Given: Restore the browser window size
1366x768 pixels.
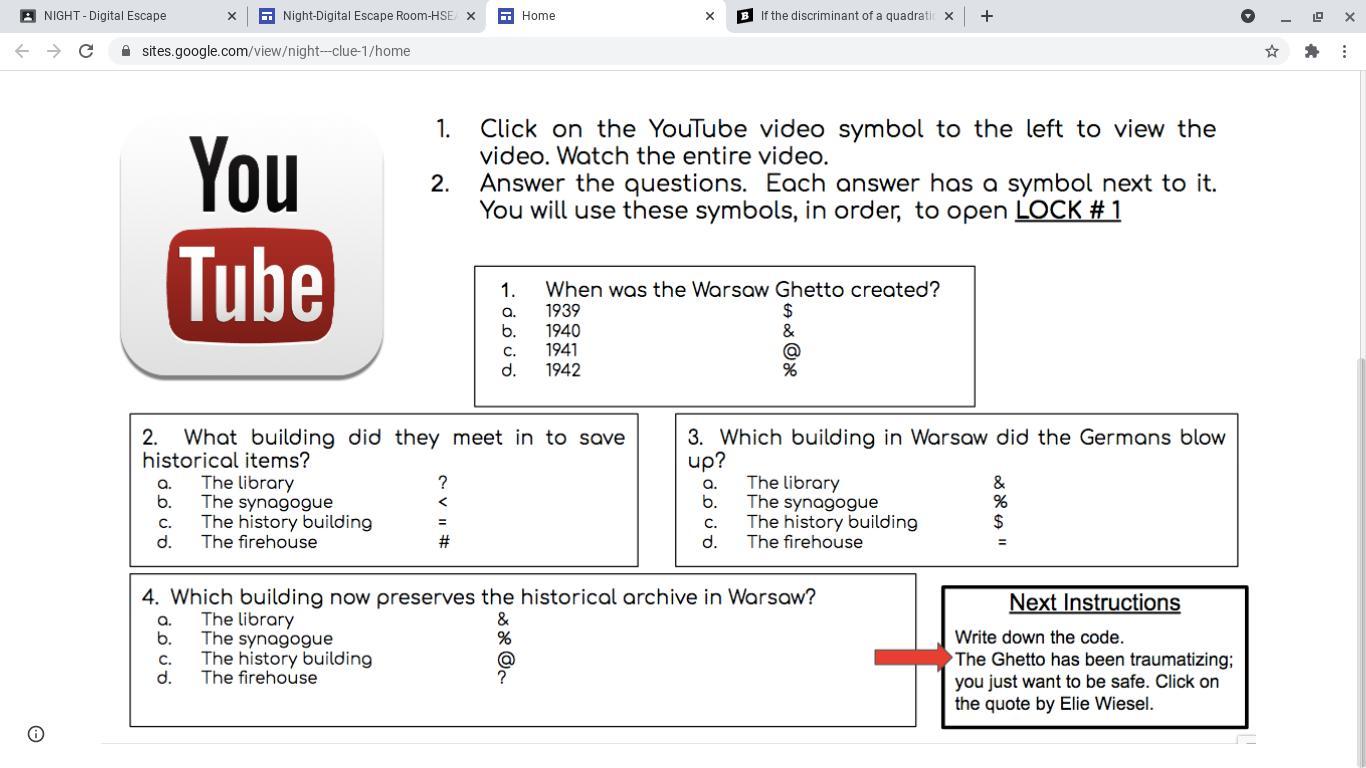Looking at the screenshot, I should (x=1318, y=16).
